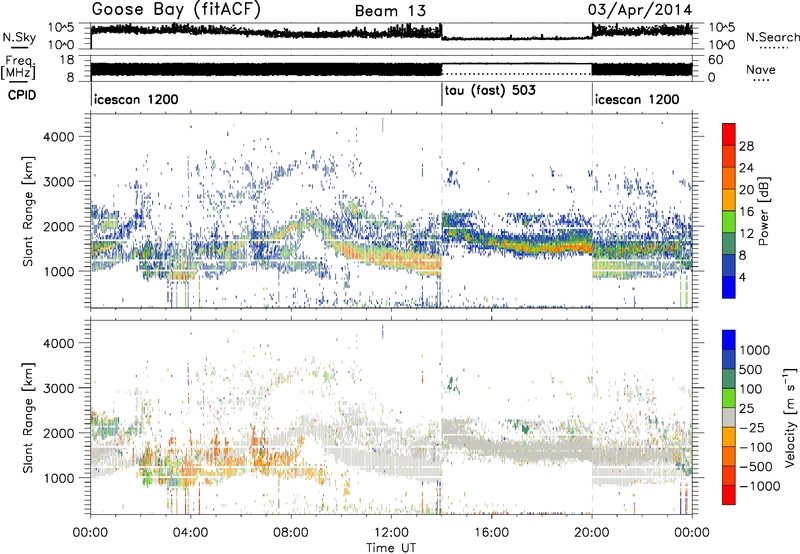Click the "20:00" time tick label
The width and height of the screenshot is (800, 554).
tap(592, 533)
